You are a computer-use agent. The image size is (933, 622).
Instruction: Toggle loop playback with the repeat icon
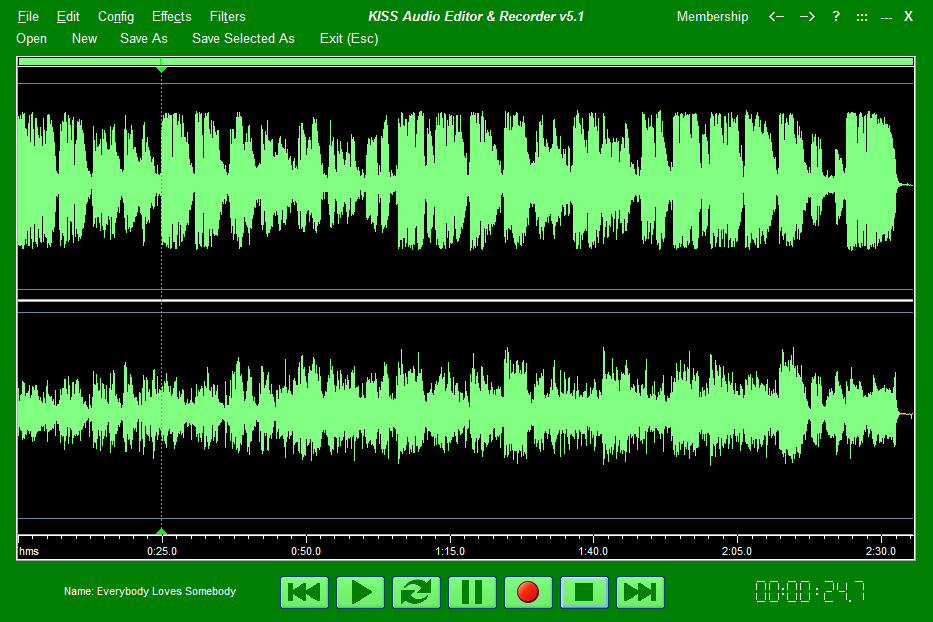(x=416, y=592)
